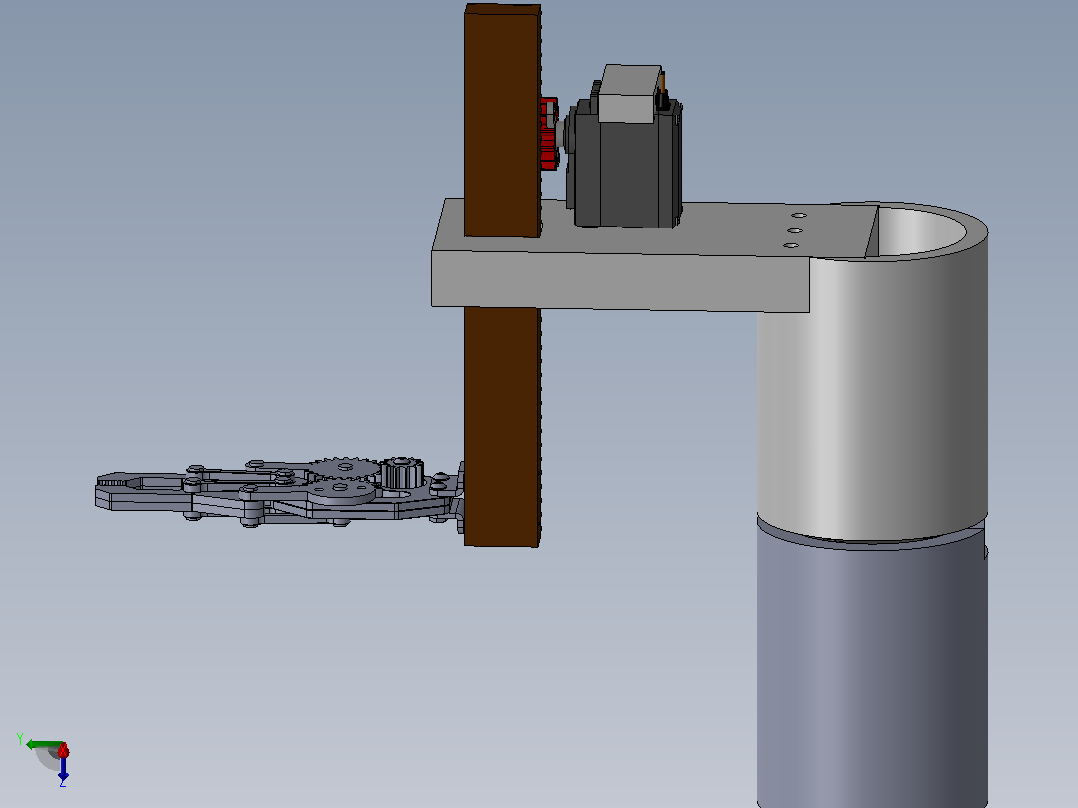The width and height of the screenshot is (1078, 808).
Task: Select the red pinion gear on the servo
Action: 549,133
